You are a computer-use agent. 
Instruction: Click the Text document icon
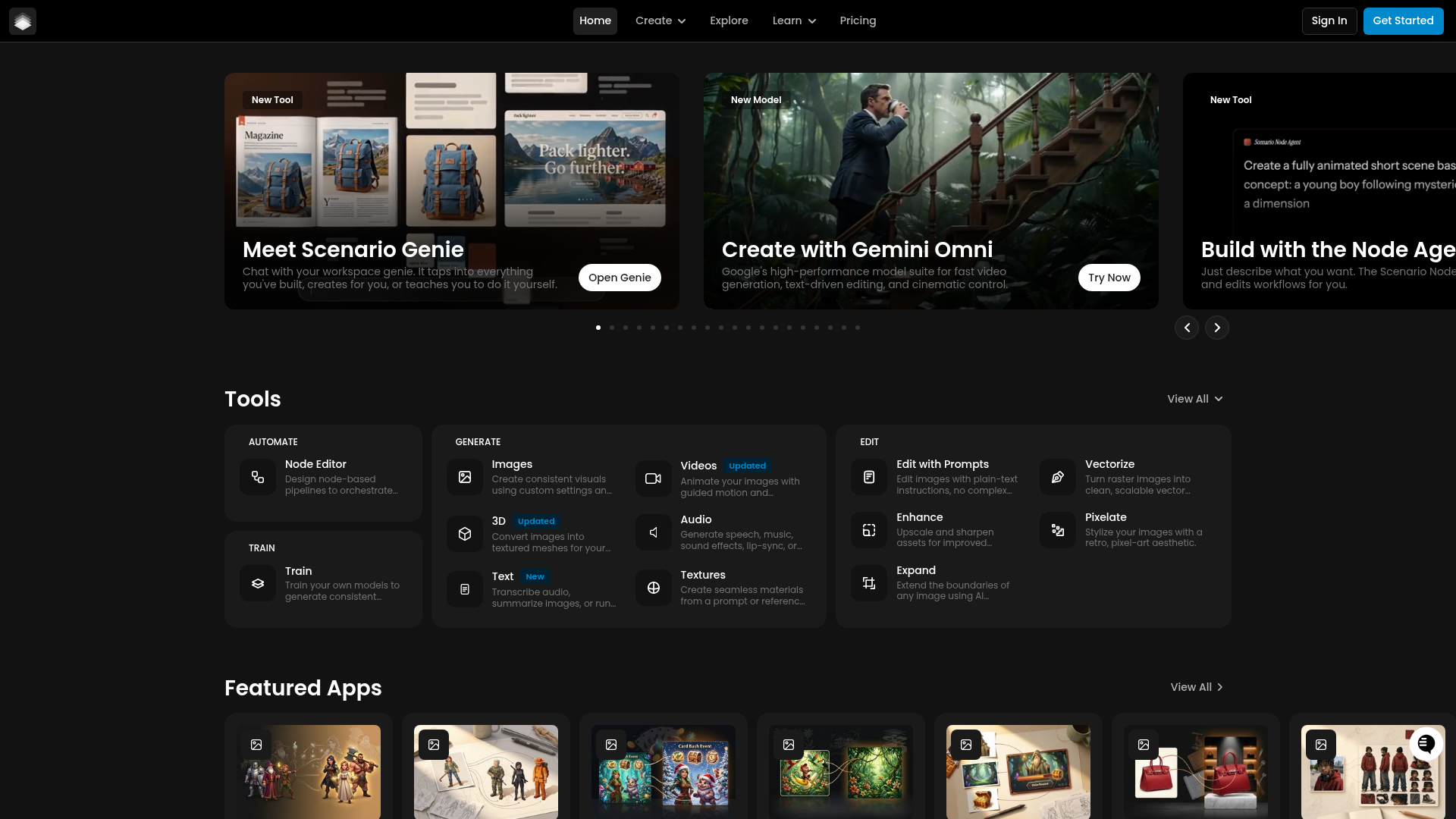pos(465,589)
